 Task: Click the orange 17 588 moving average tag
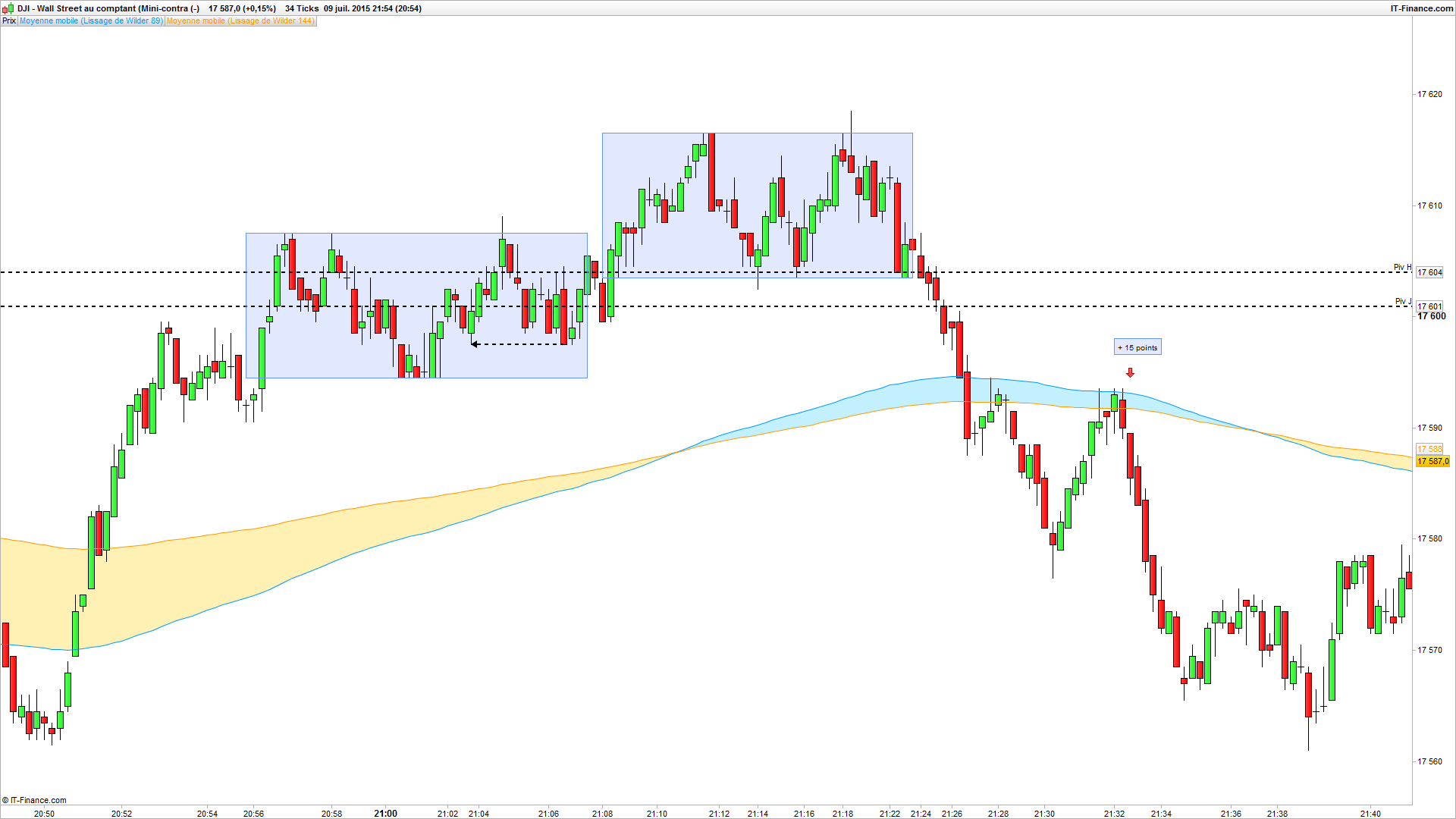coord(1430,449)
